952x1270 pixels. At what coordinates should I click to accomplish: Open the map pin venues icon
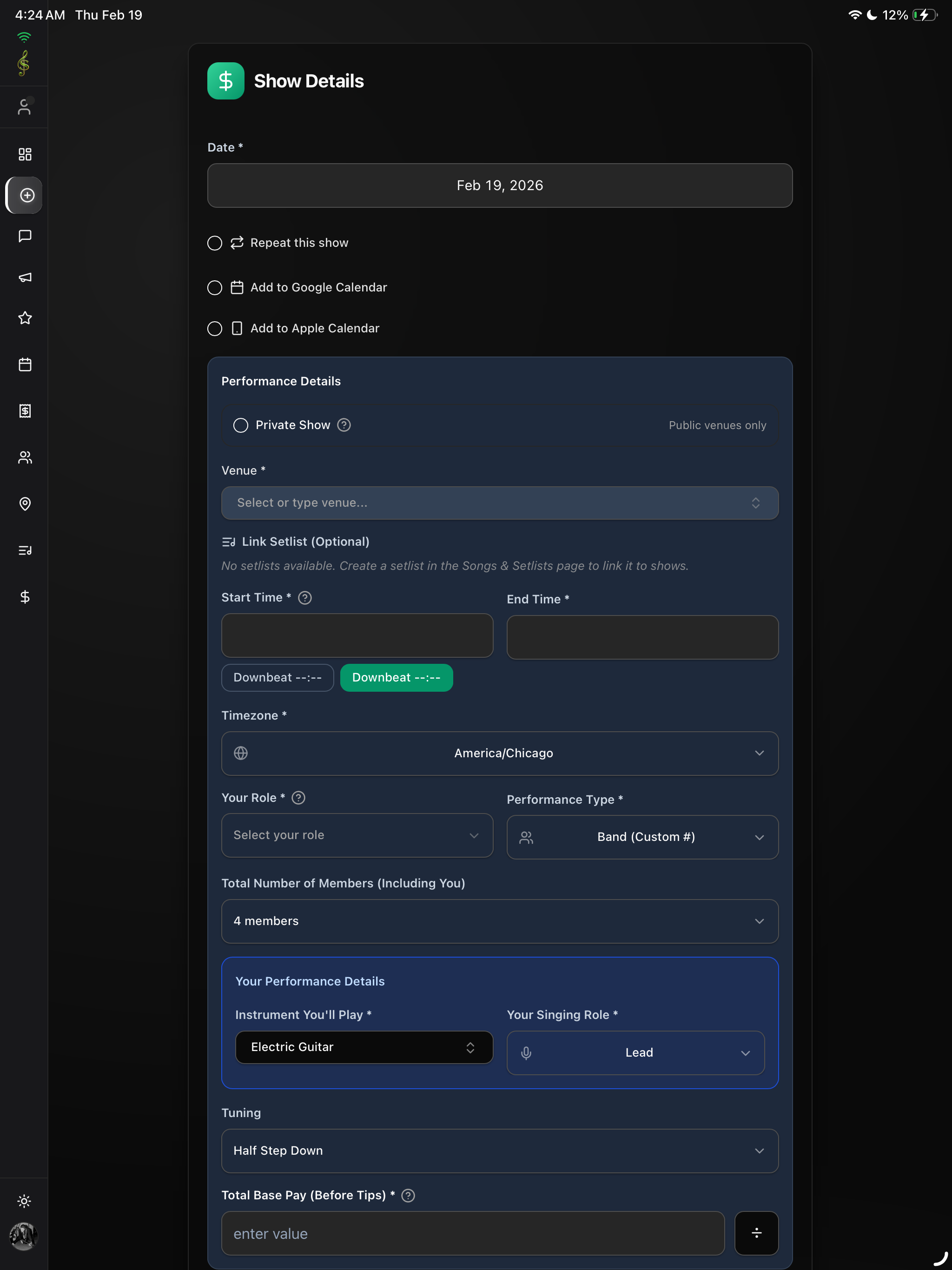(x=25, y=504)
